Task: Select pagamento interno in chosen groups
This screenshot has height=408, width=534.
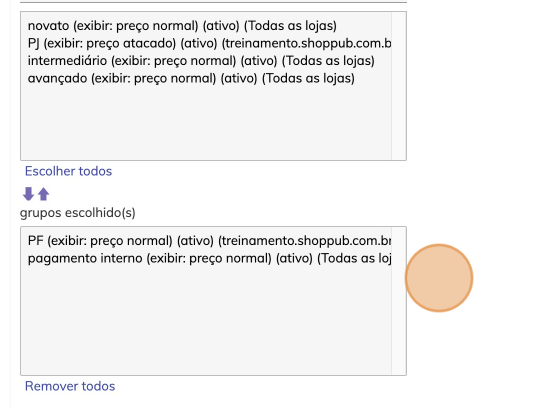Action: [209, 258]
